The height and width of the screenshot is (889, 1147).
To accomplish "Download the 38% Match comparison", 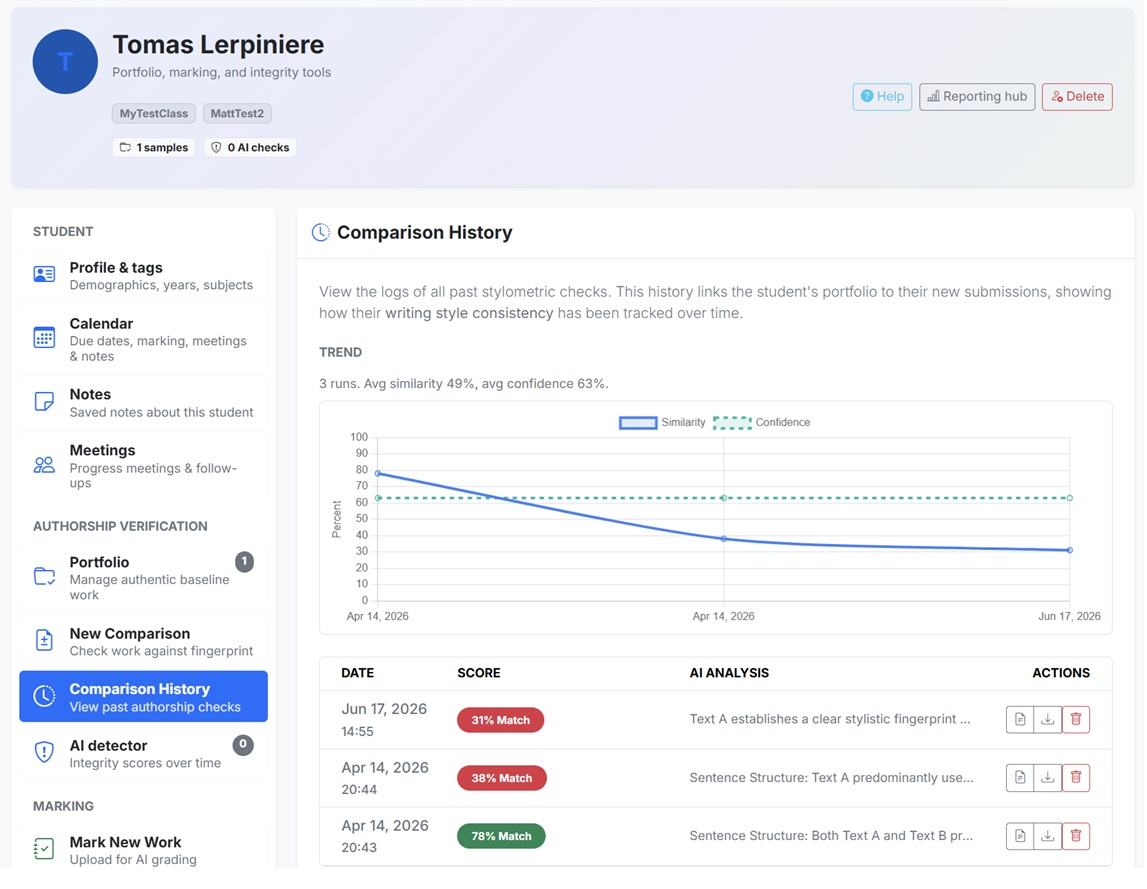I will point(1048,778).
